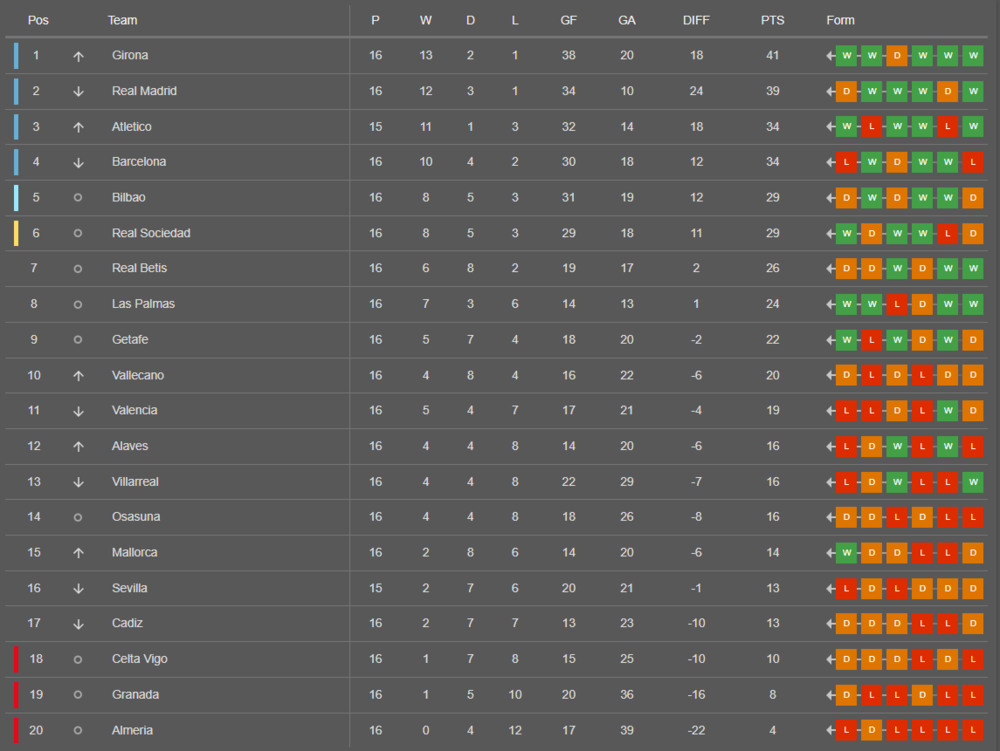The image size is (1000, 751).
Task: Click the red L badge in Barcelona's first form slot
Action: (847, 162)
